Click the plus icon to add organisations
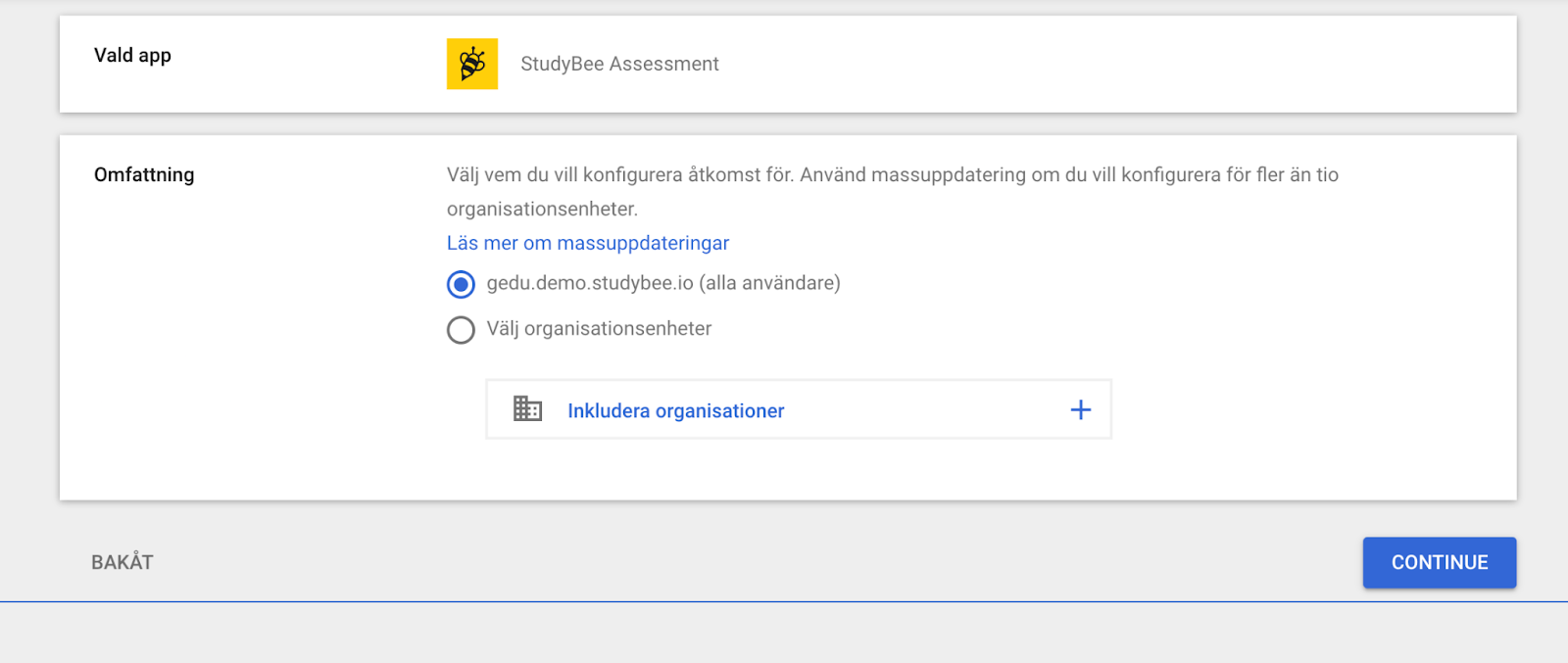This screenshot has width=1568, height=663. [1080, 409]
